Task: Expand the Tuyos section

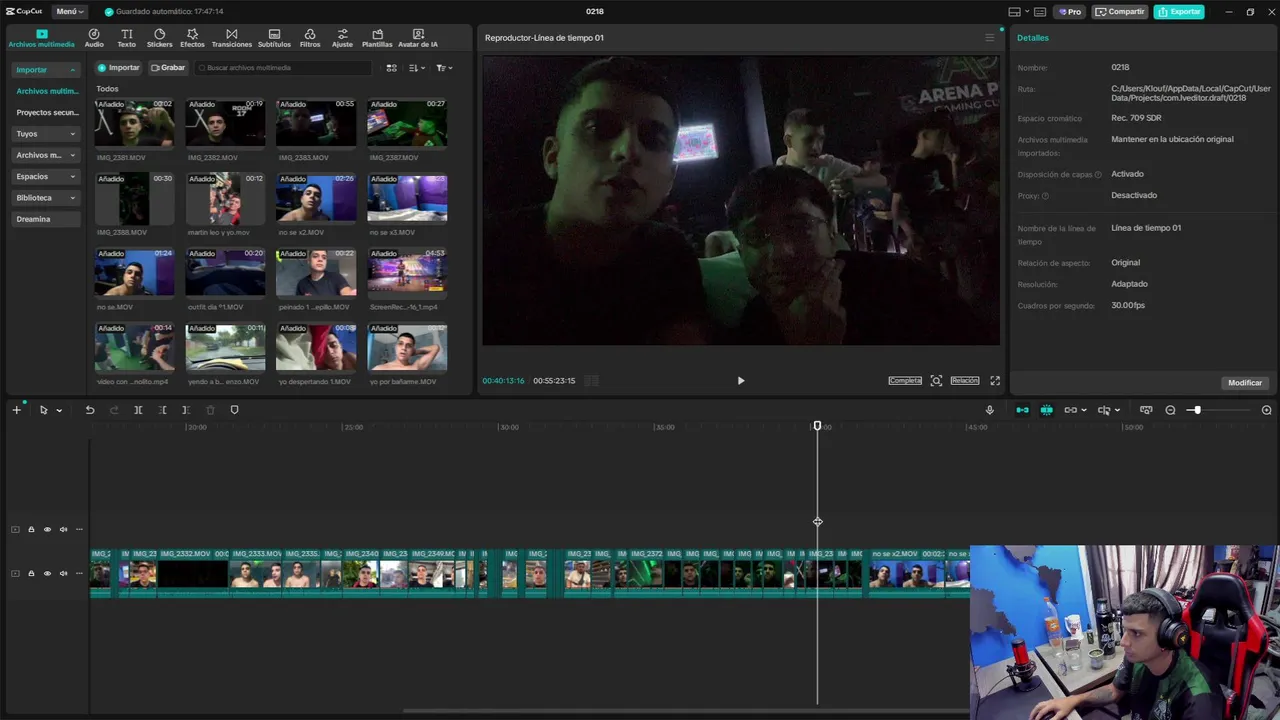Action: [x=46, y=134]
